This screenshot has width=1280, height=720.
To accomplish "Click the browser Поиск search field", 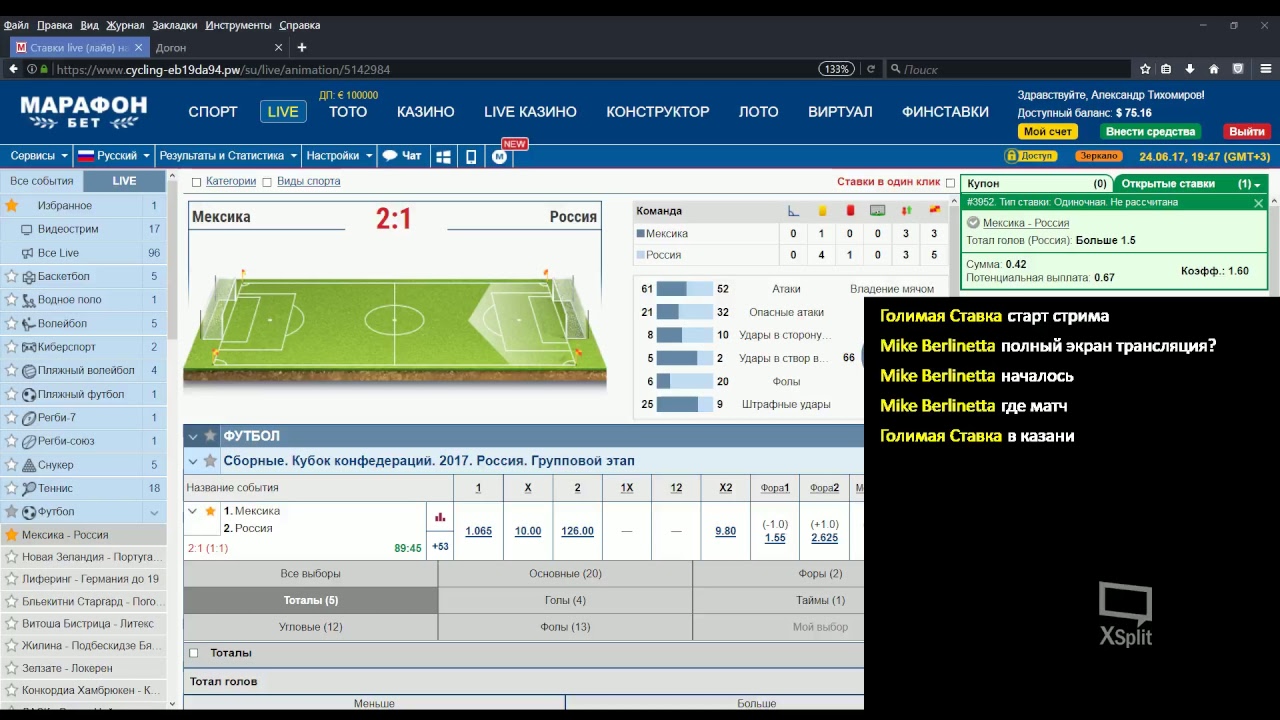I will (x=1010, y=69).
